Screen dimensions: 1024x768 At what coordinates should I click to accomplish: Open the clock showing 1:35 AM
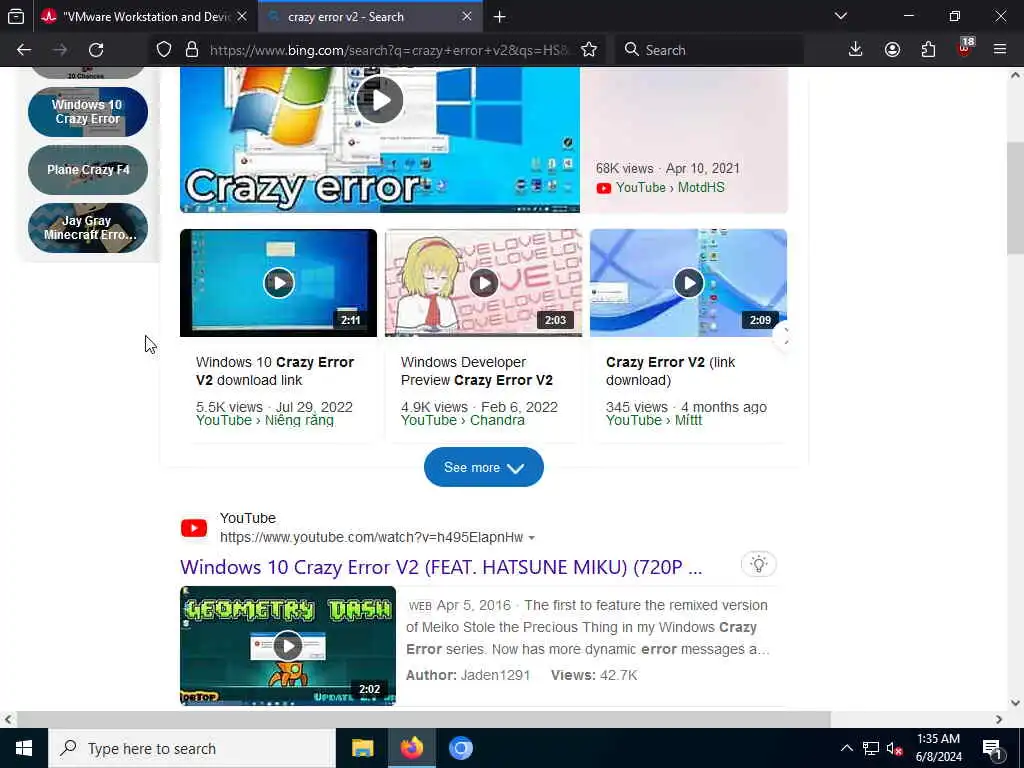click(938, 748)
